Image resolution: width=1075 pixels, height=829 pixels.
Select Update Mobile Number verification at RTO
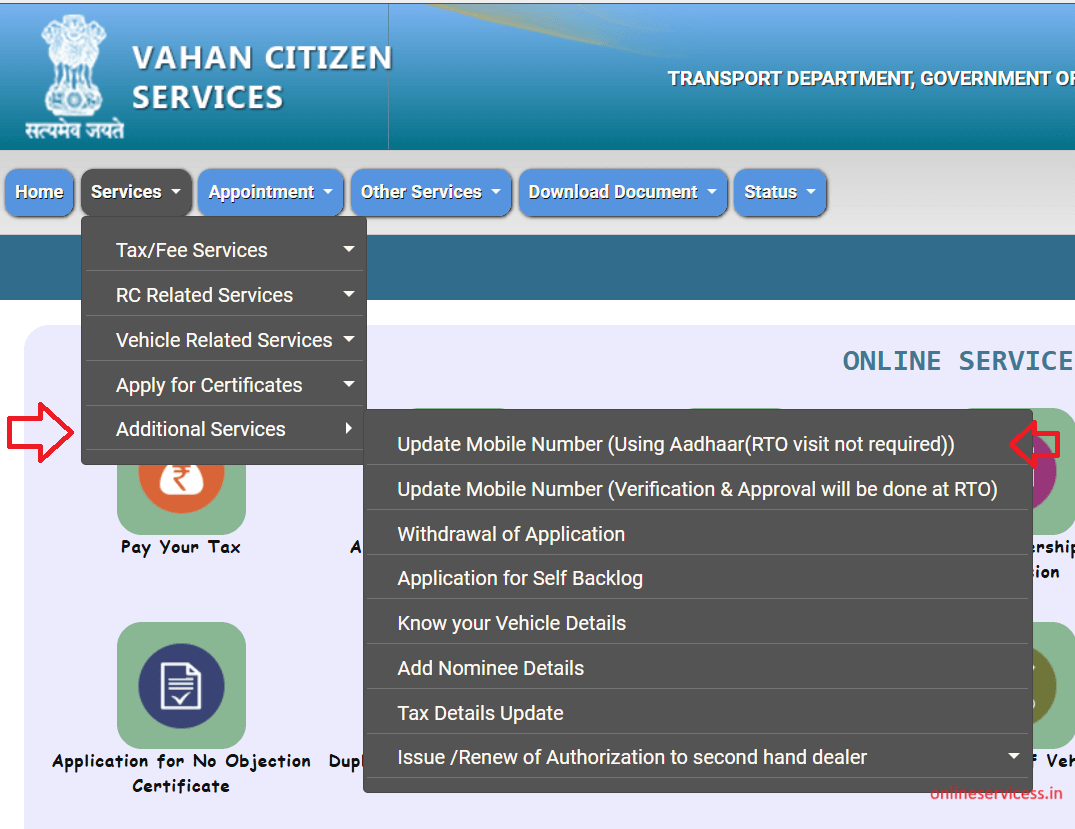click(698, 489)
